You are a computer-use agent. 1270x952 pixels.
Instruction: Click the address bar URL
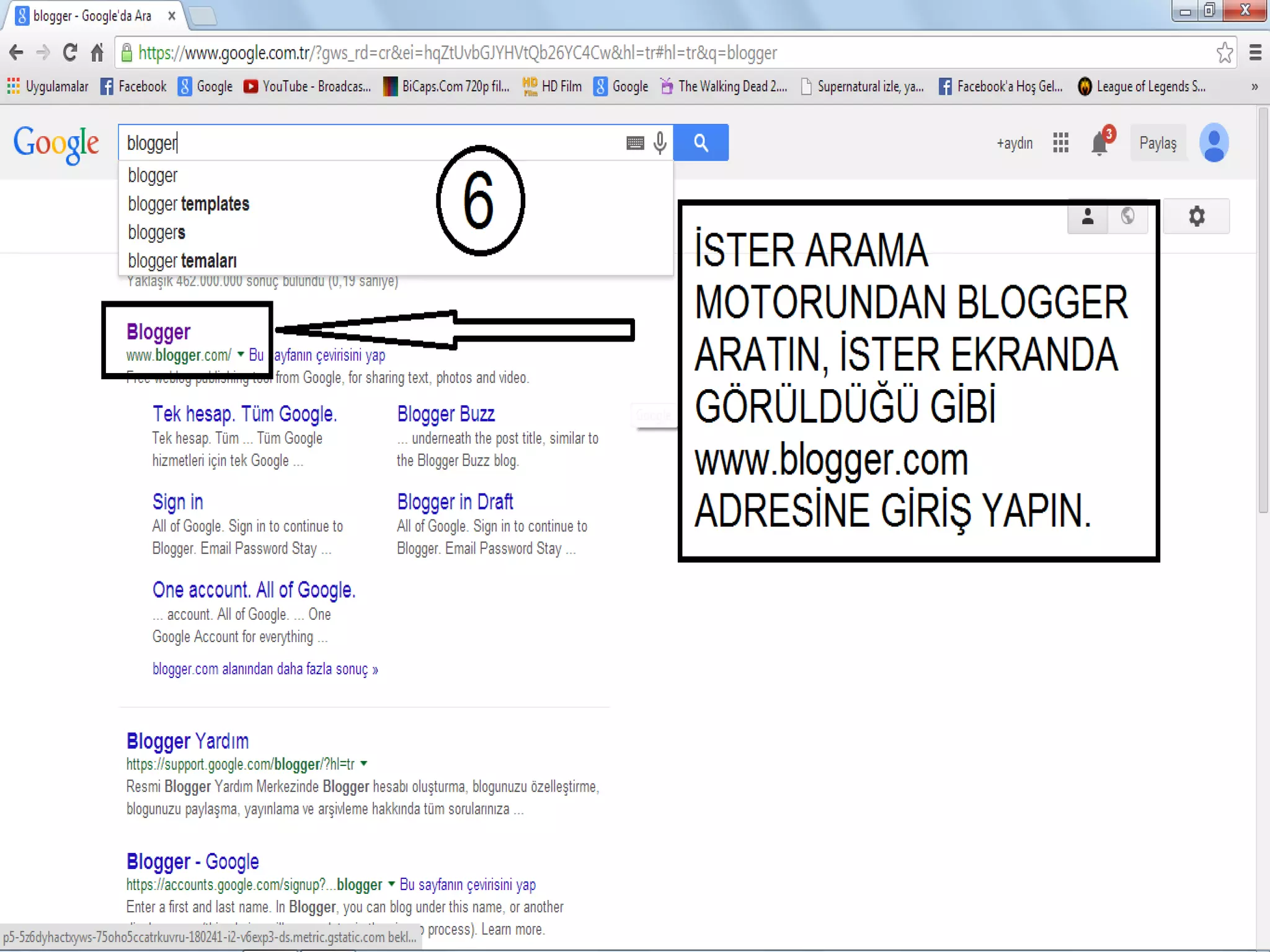pos(457,53)
